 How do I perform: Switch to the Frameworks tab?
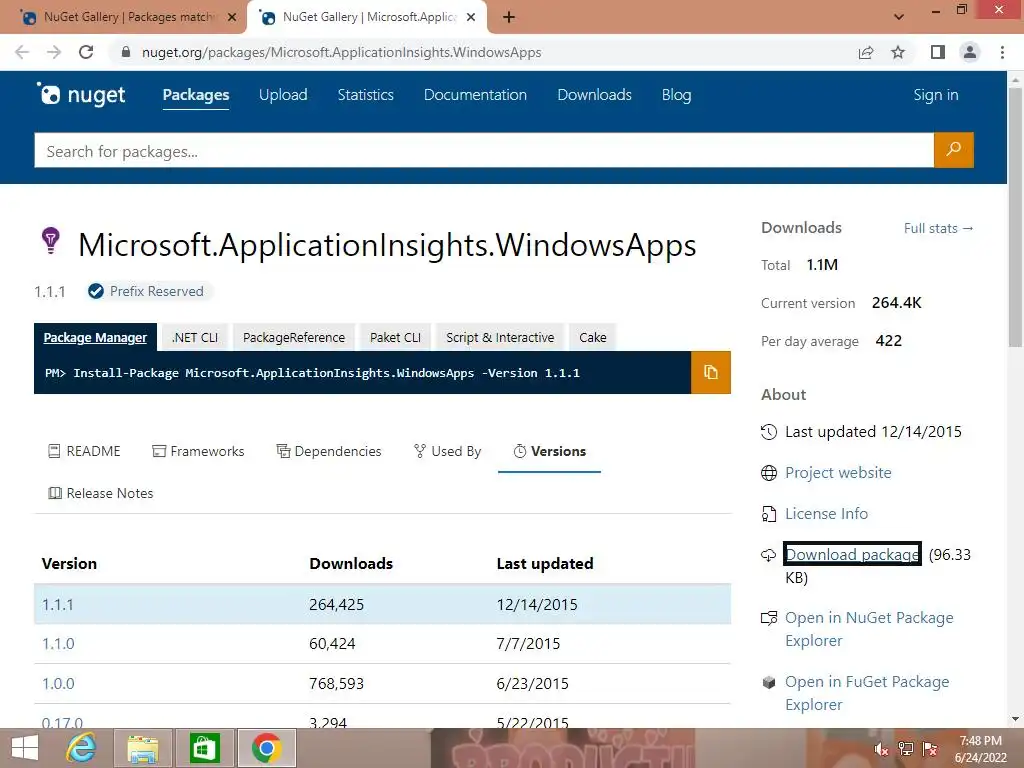(199, 451)
